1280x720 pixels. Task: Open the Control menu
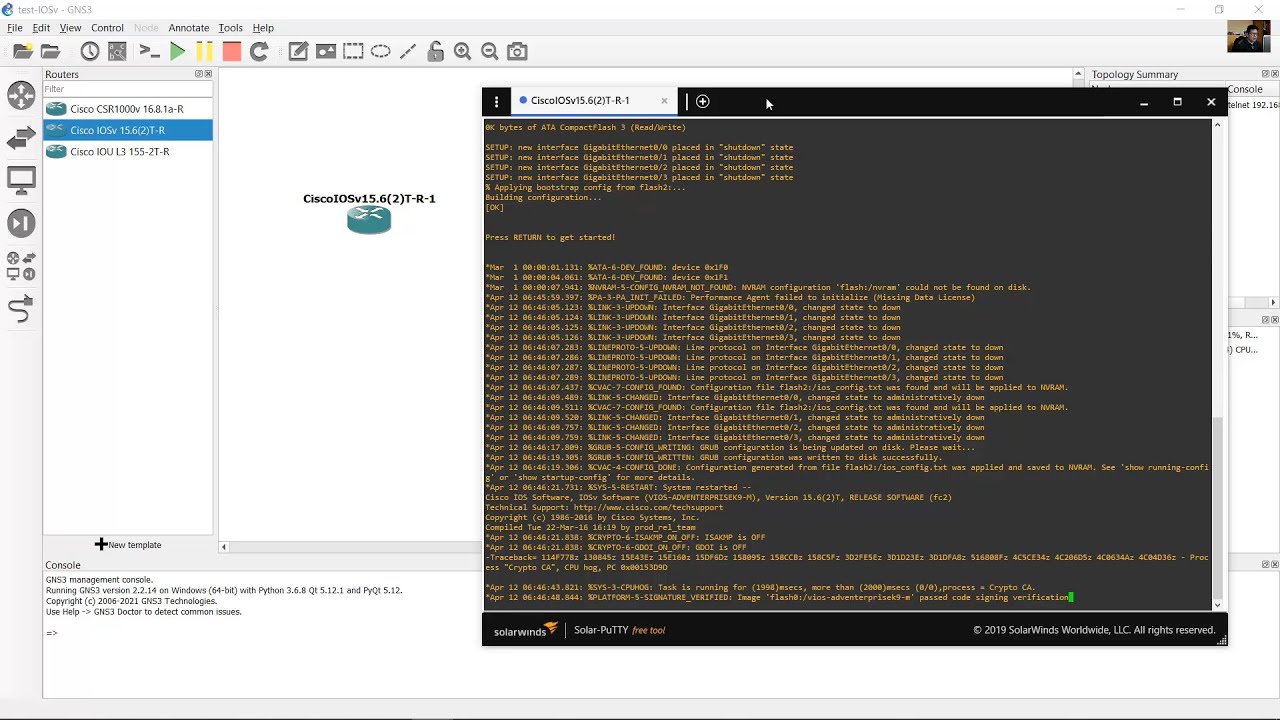(x=107, y=28)
